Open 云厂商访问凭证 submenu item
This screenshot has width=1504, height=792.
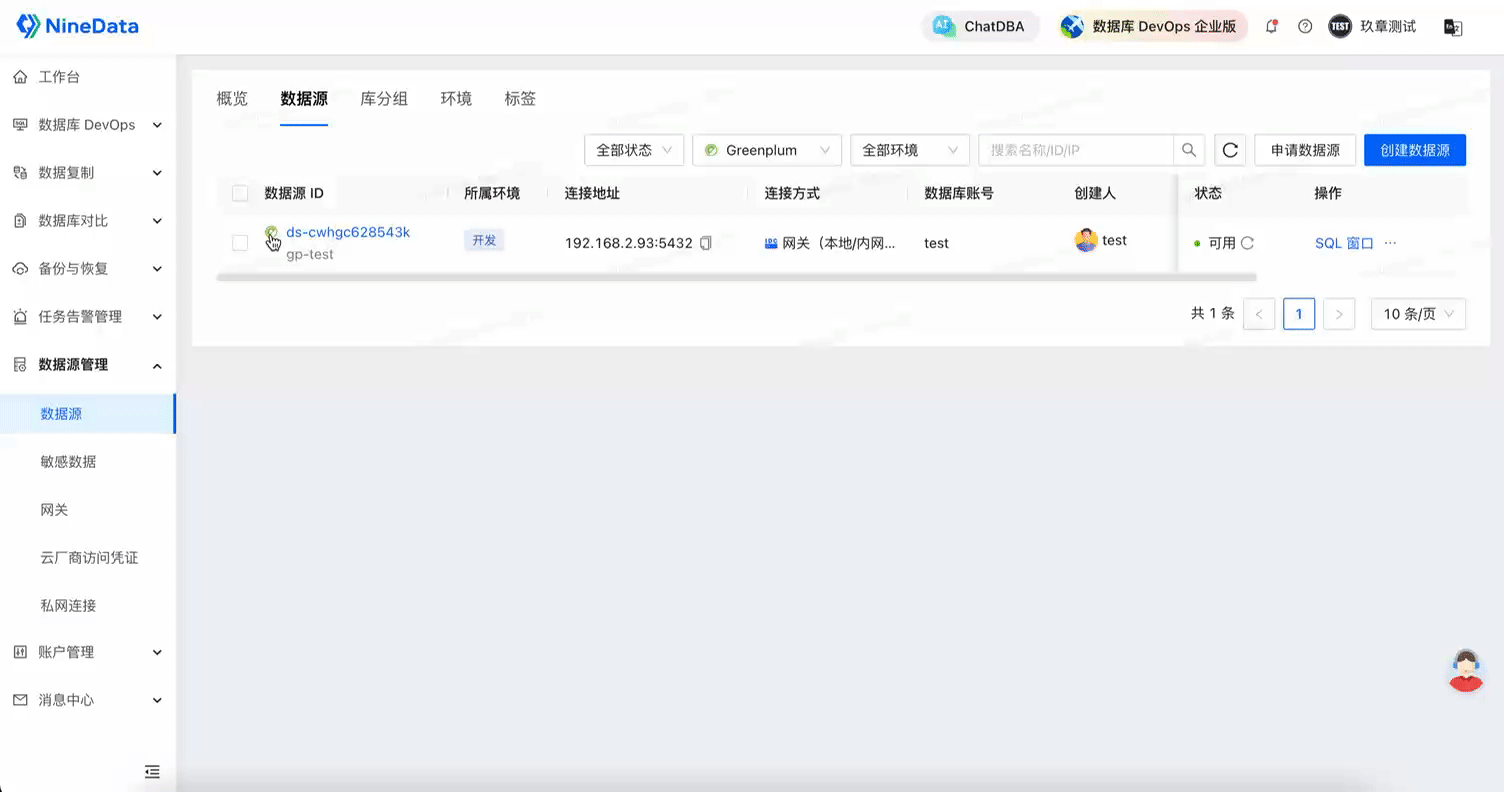tap(88, 557)
